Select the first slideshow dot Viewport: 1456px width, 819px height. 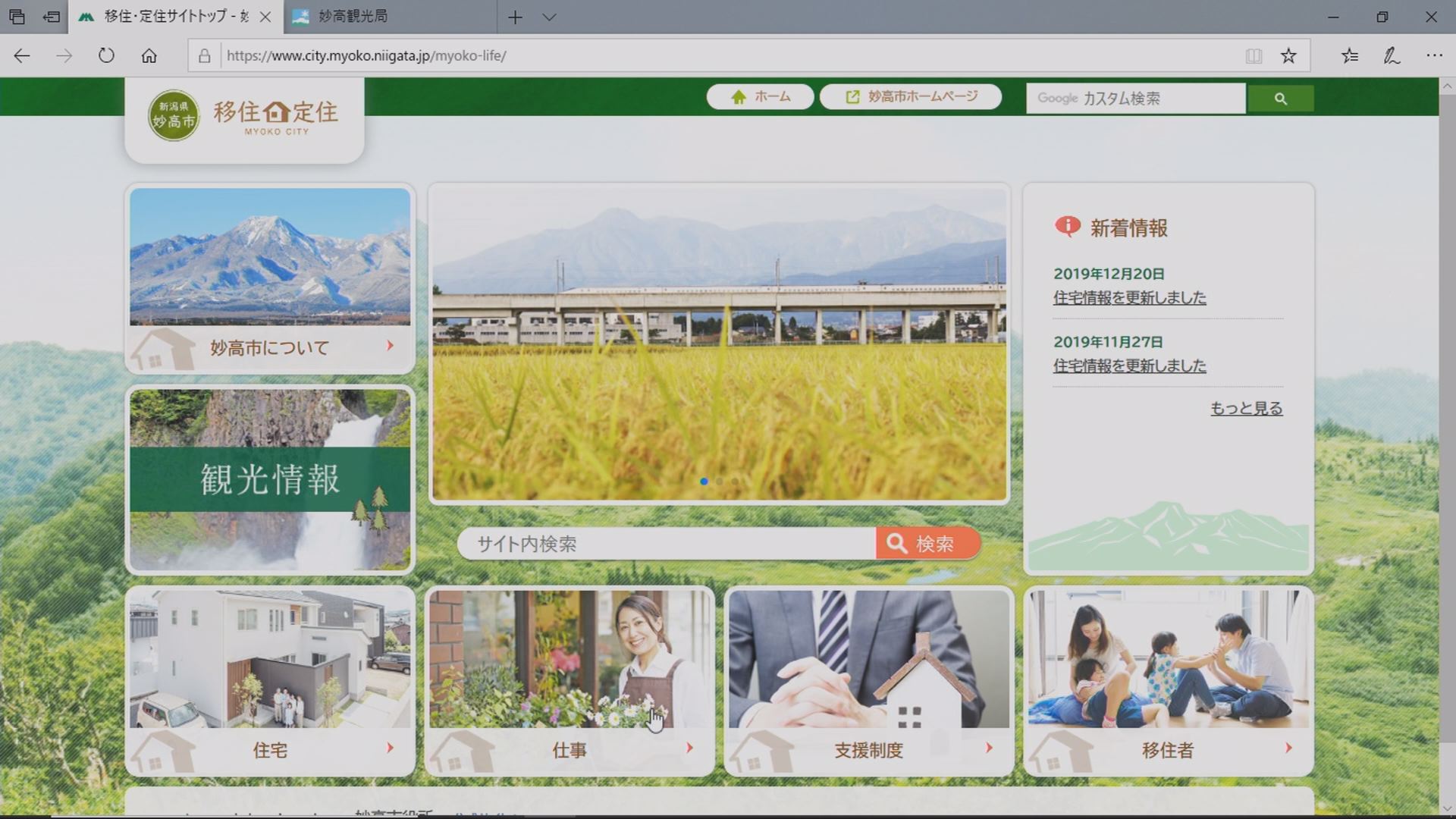704,482
